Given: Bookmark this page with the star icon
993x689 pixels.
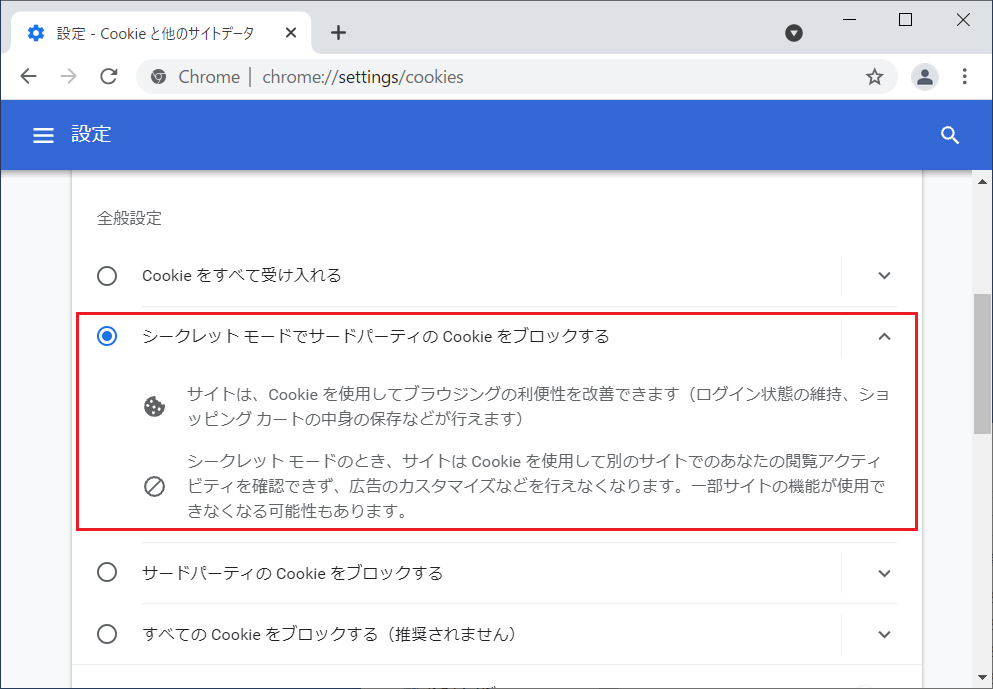Looking at the screenshot, I should tap(875, 77).
